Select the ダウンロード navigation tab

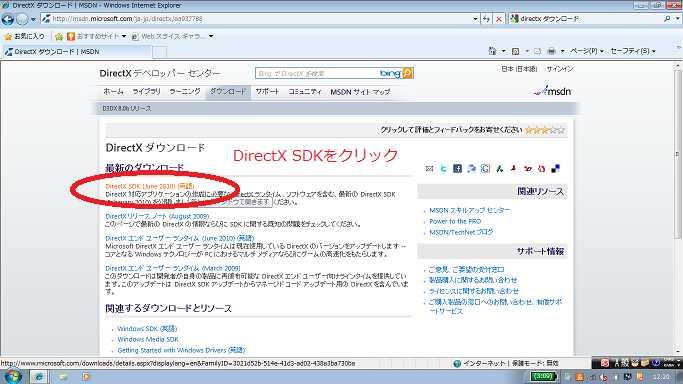(x=228, y=92)
